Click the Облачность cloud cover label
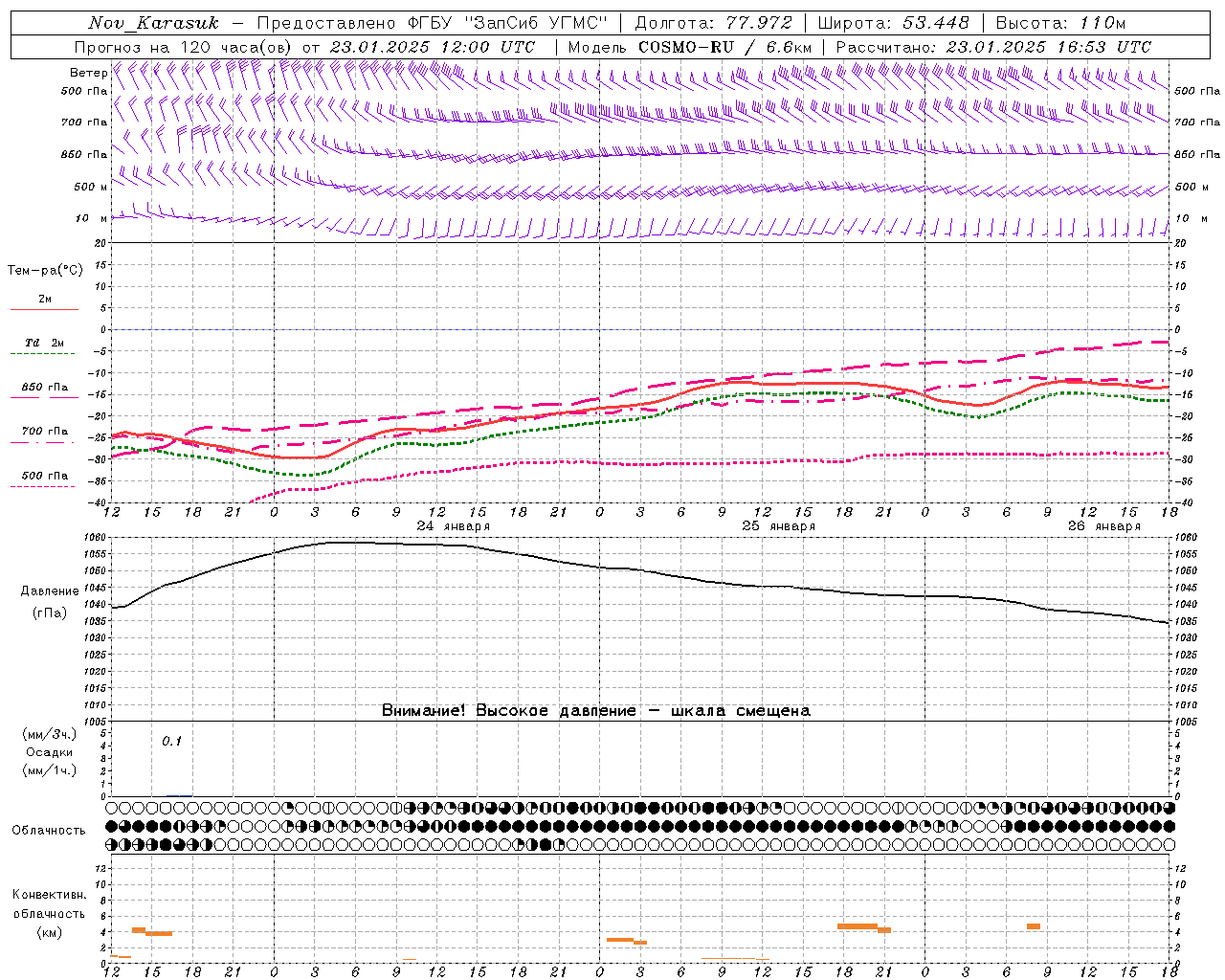1225x980 pixels. point(49,830)
